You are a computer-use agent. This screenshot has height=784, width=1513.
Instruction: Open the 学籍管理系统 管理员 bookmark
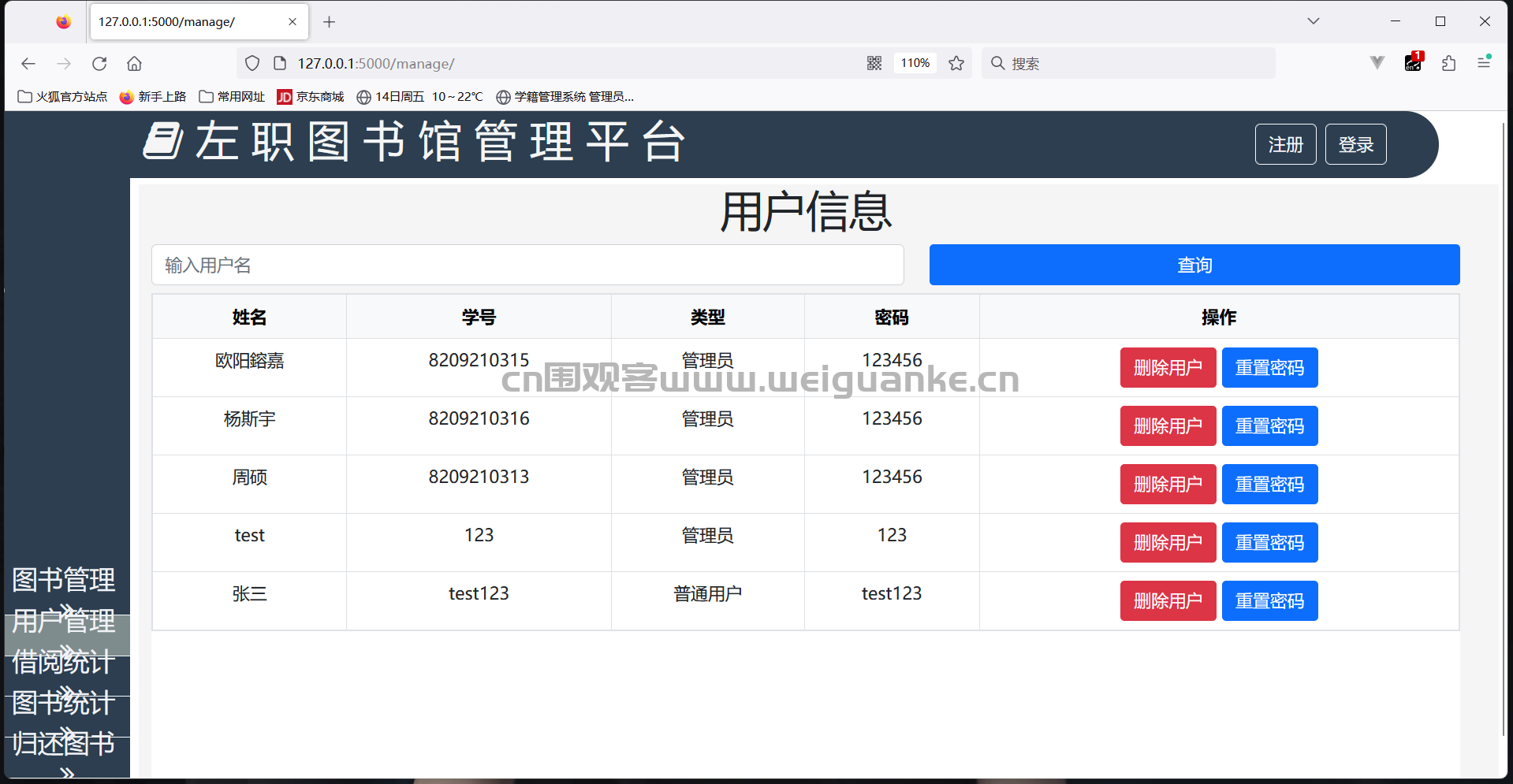[x=565, y=97]
